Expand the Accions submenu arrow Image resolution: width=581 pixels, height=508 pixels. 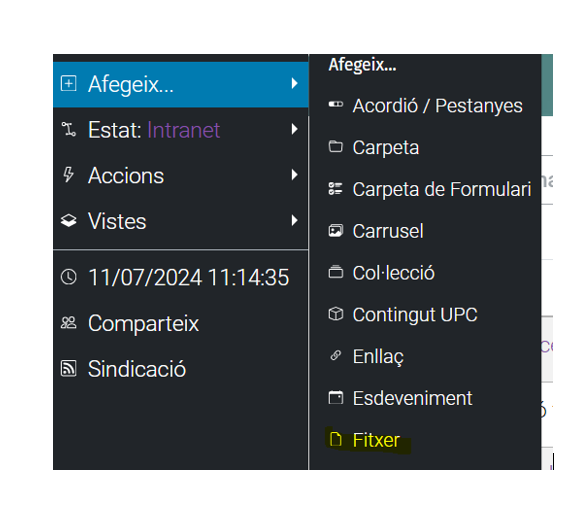[x=295, y=175]
